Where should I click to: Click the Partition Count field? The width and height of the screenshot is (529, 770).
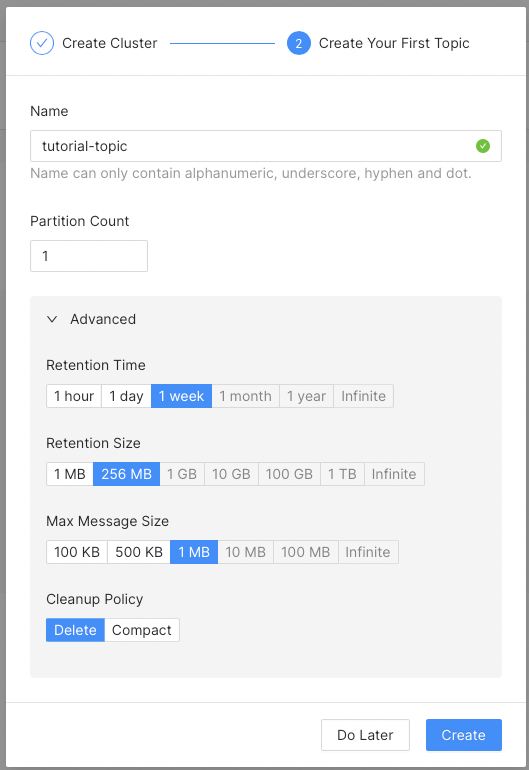pyautogui.click(x=89, y=256)
